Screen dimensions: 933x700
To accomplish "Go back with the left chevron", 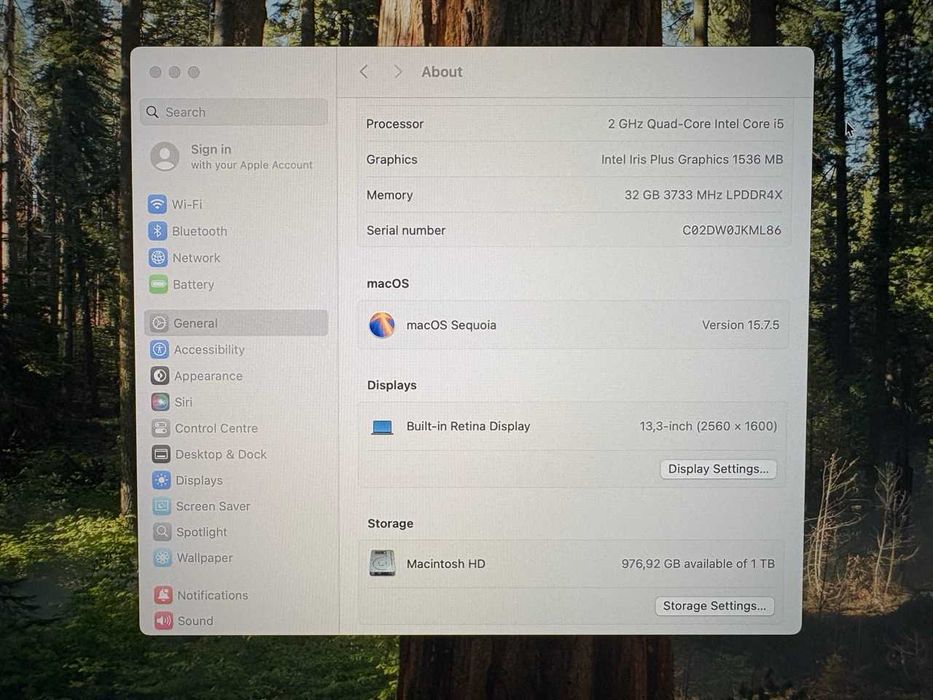I will pyautogui.click(x=364, y=72).
